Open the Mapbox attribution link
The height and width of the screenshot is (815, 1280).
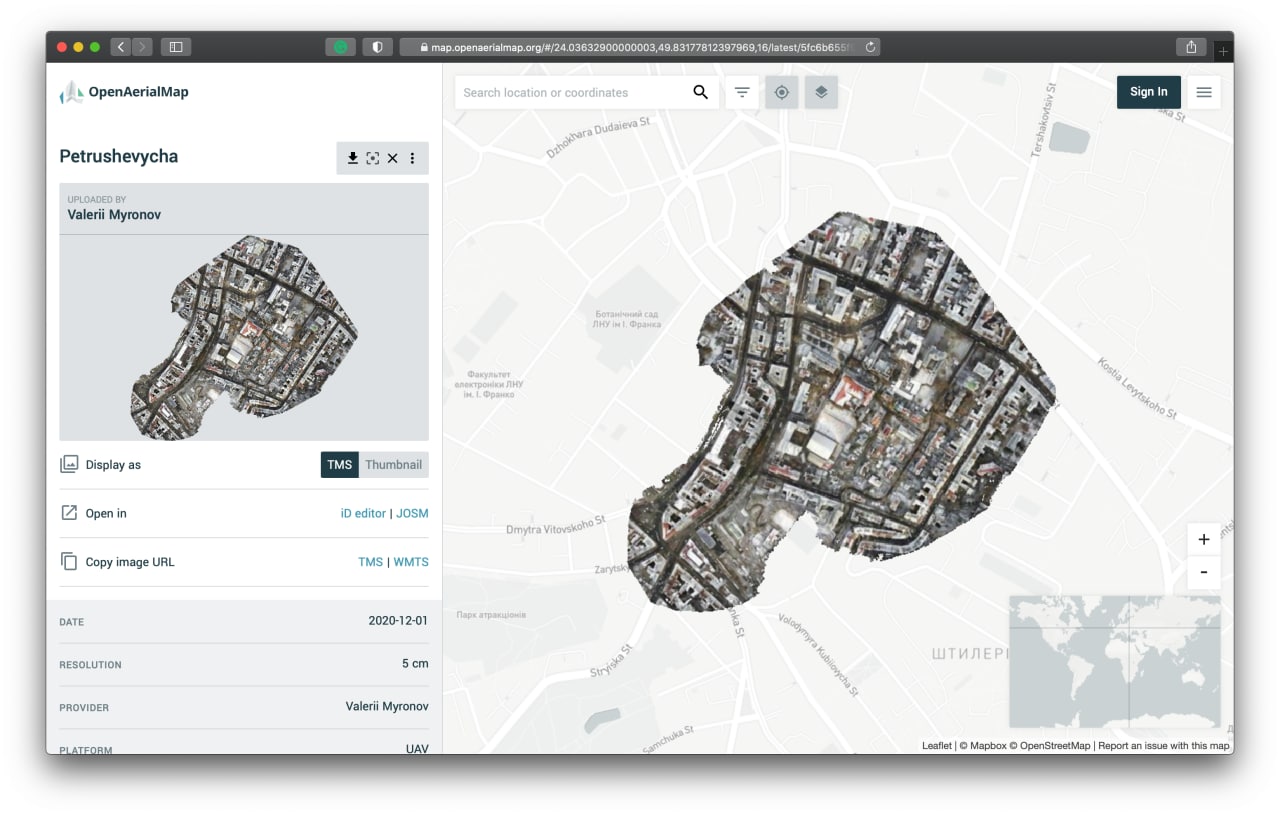tap(985, 746)
